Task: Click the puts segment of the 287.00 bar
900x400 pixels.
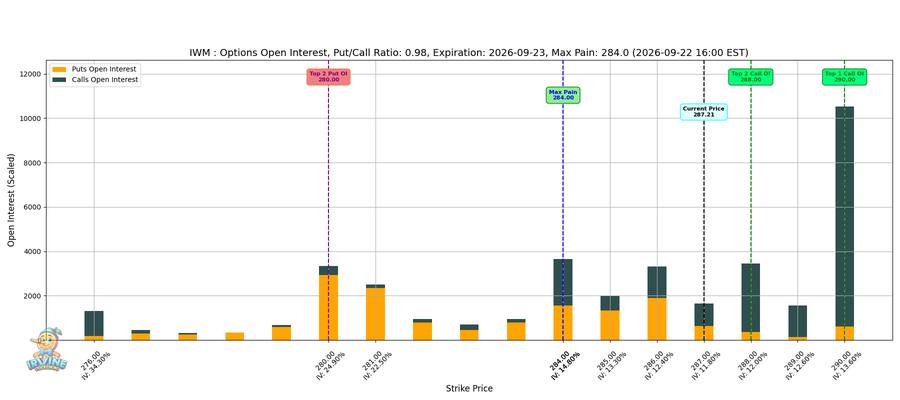Action: pos(704,333)
